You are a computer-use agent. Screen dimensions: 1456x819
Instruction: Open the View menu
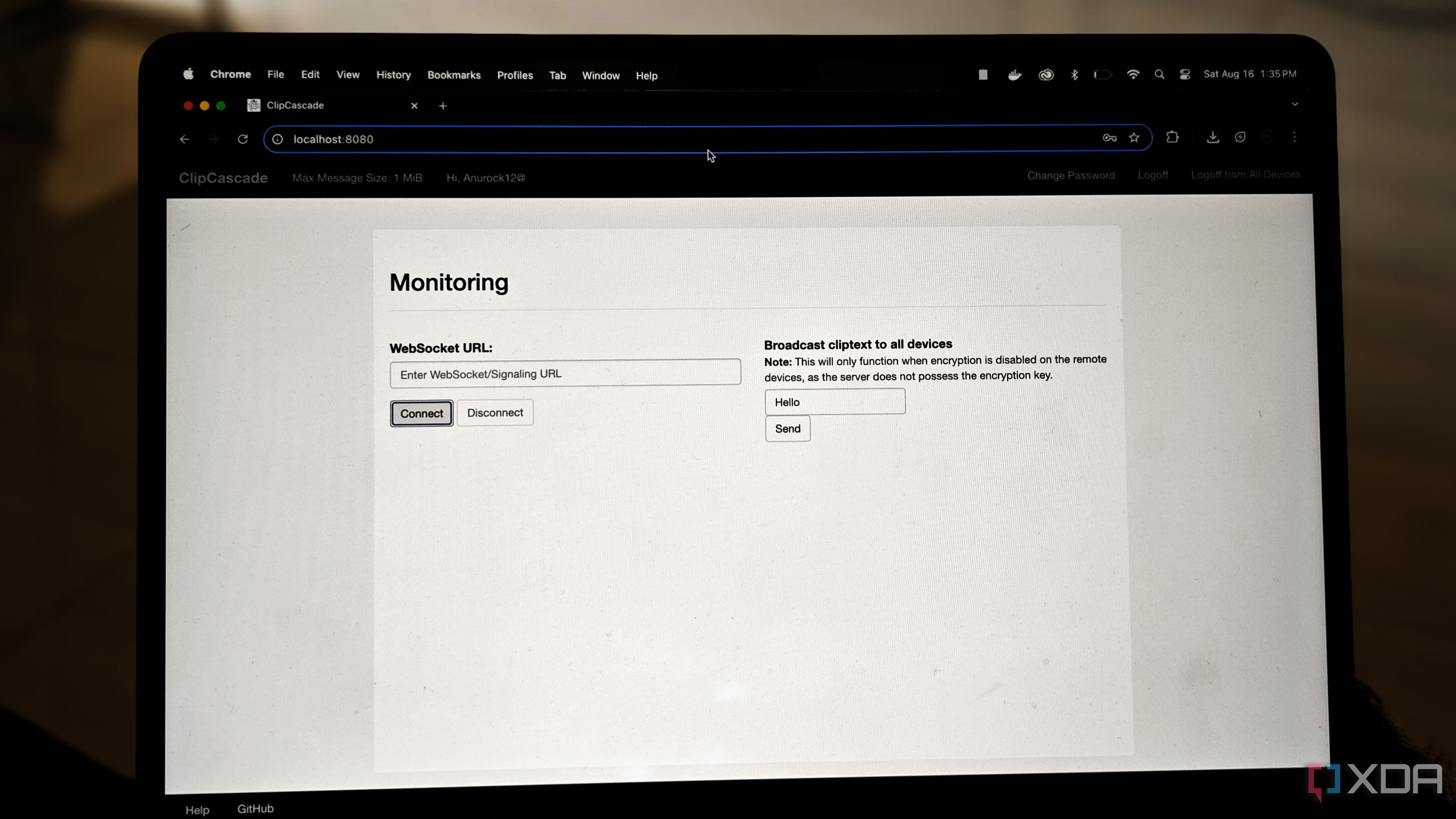point(348,75)
